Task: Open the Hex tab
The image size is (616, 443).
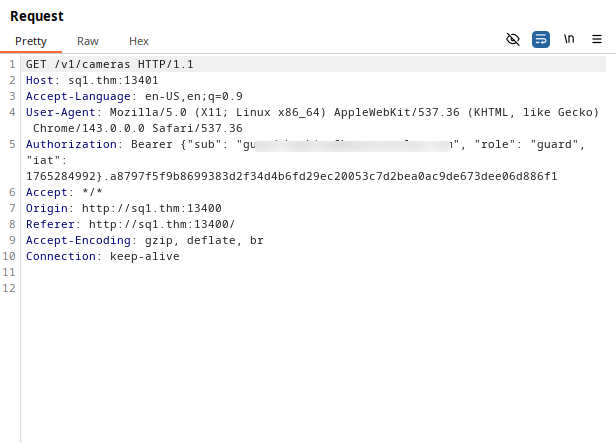Action: click(x=139, y=41)
